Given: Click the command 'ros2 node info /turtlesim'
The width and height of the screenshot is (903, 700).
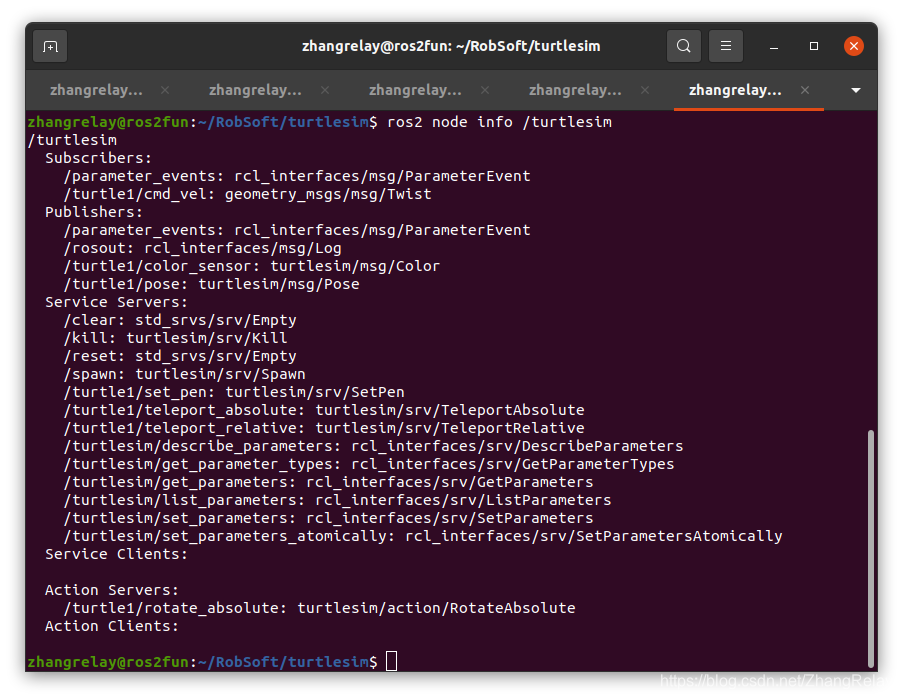Looking at the screenshot, I should 499,122.
